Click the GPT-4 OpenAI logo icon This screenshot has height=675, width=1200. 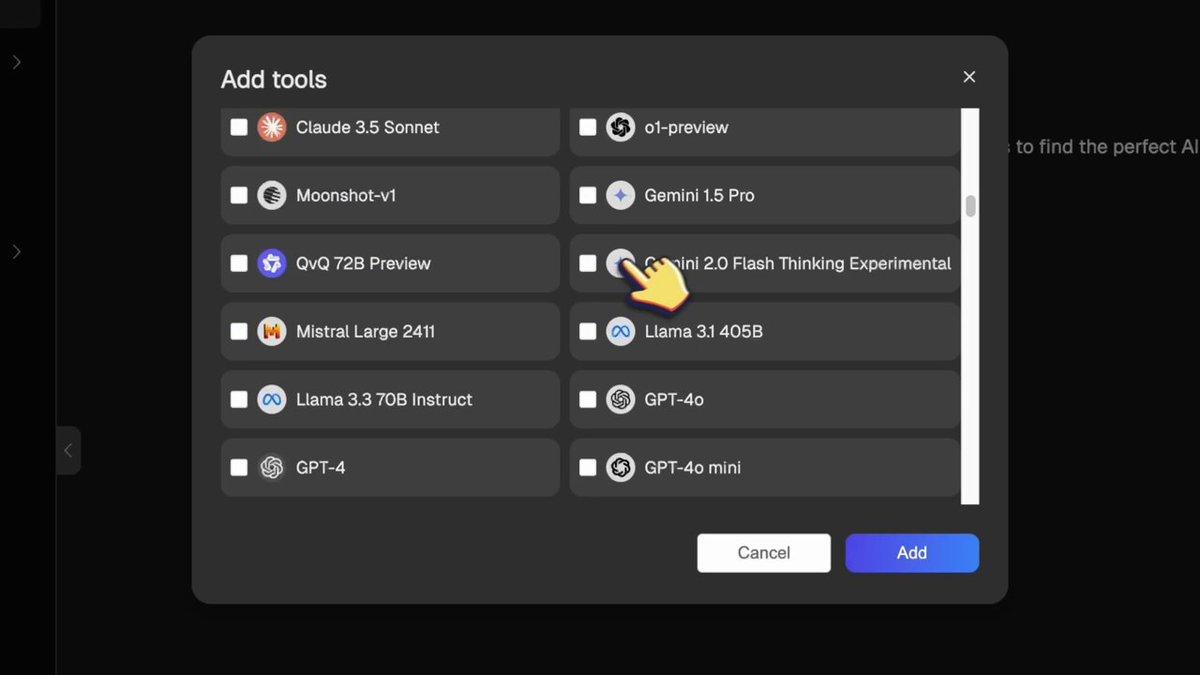[x=272, y=467]
